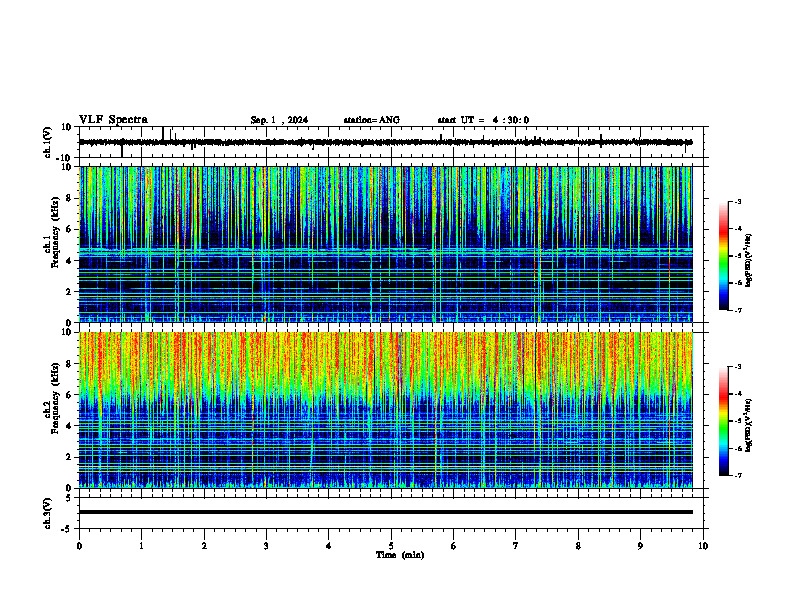Click the "-7" label on ch.2 color scale
The width and height of the screenshot is (792, 612).
pos(738,475)
